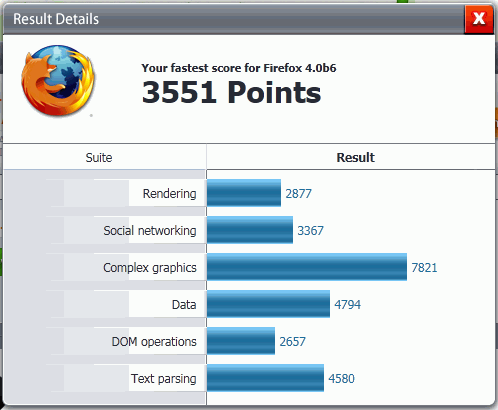Click the Rendering result bar

pyautogui.click(x=244, y=193)
